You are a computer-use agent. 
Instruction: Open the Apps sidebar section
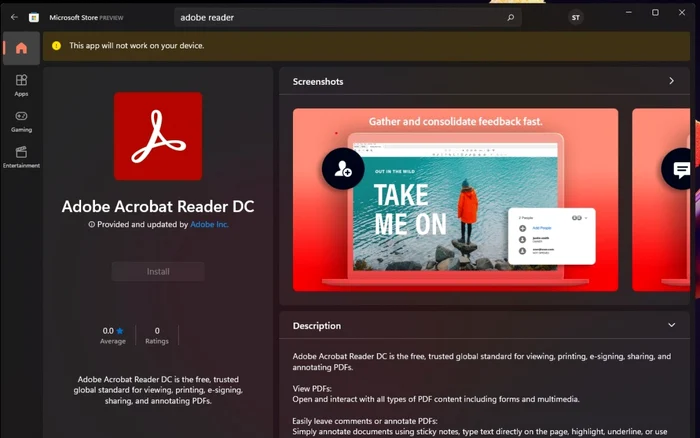click(x=21, y=85)
